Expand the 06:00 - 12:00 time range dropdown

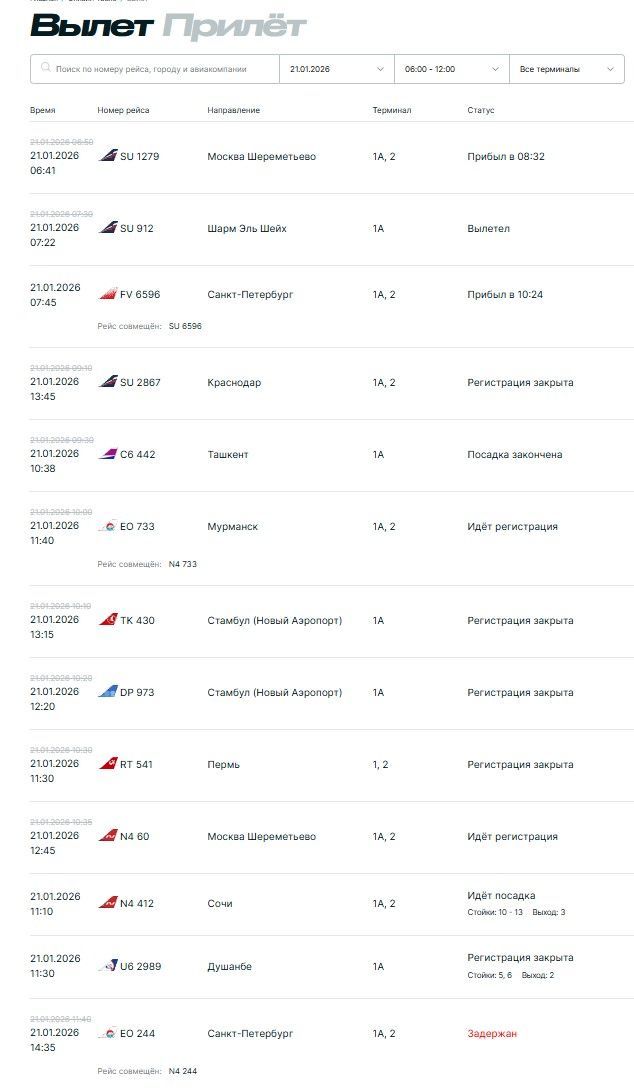(x=451, y=69)
